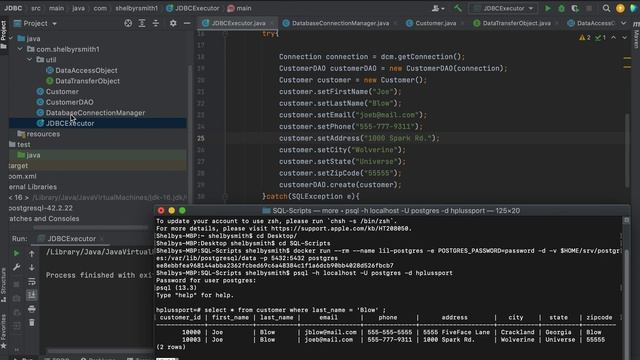Open DataAccessObject in project tree
The height and width of the screenshot is (360, 640).
tap(86, 70)
